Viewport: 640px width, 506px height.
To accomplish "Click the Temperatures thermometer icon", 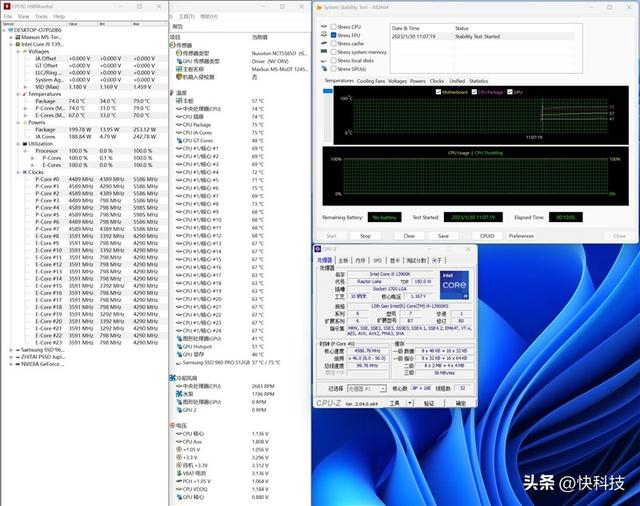I will (24, 94).
